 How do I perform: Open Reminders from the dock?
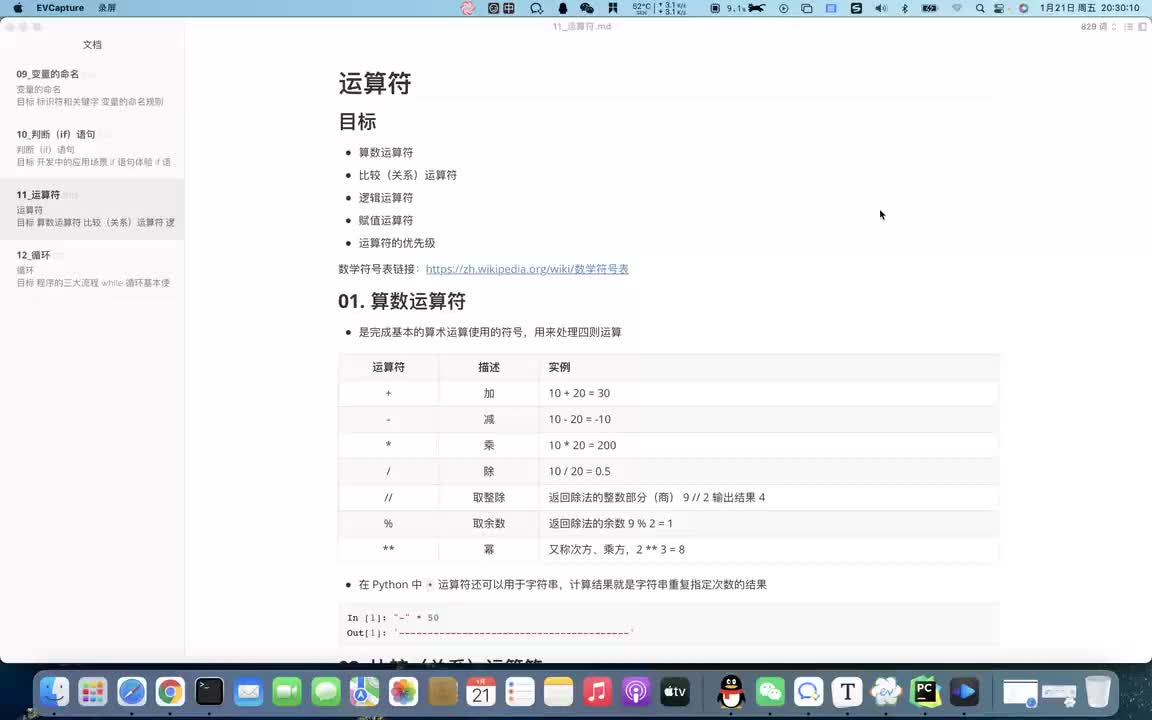[520, 691]
